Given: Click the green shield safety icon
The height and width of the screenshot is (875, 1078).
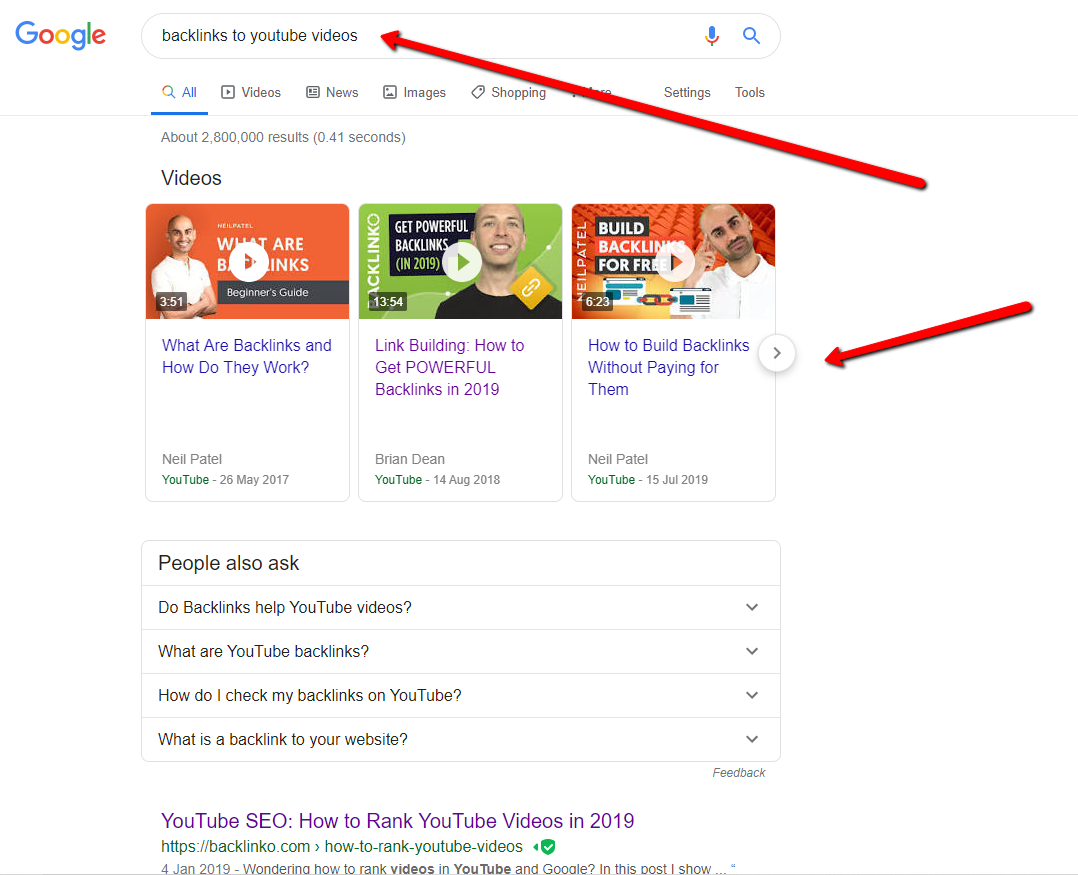Looking at the screenshot, I should (x=547, y=847).
